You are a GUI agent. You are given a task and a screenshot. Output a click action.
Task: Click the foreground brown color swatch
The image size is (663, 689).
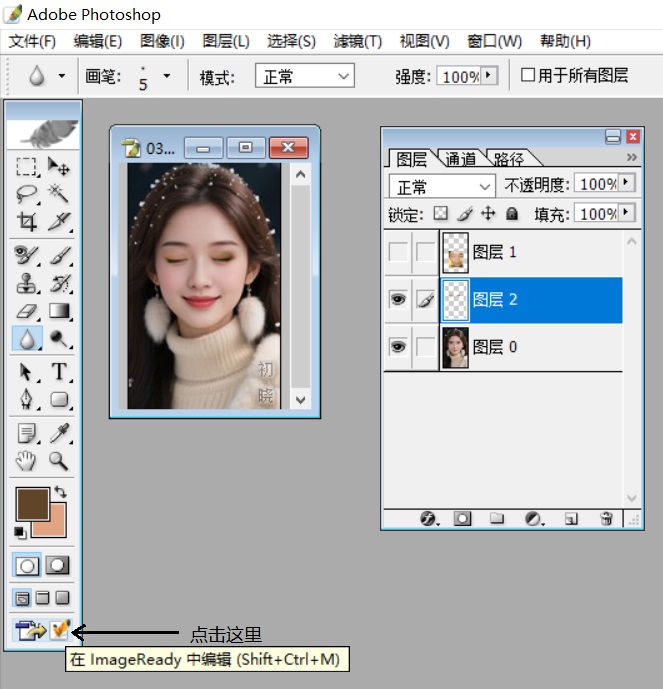point(34,504)
